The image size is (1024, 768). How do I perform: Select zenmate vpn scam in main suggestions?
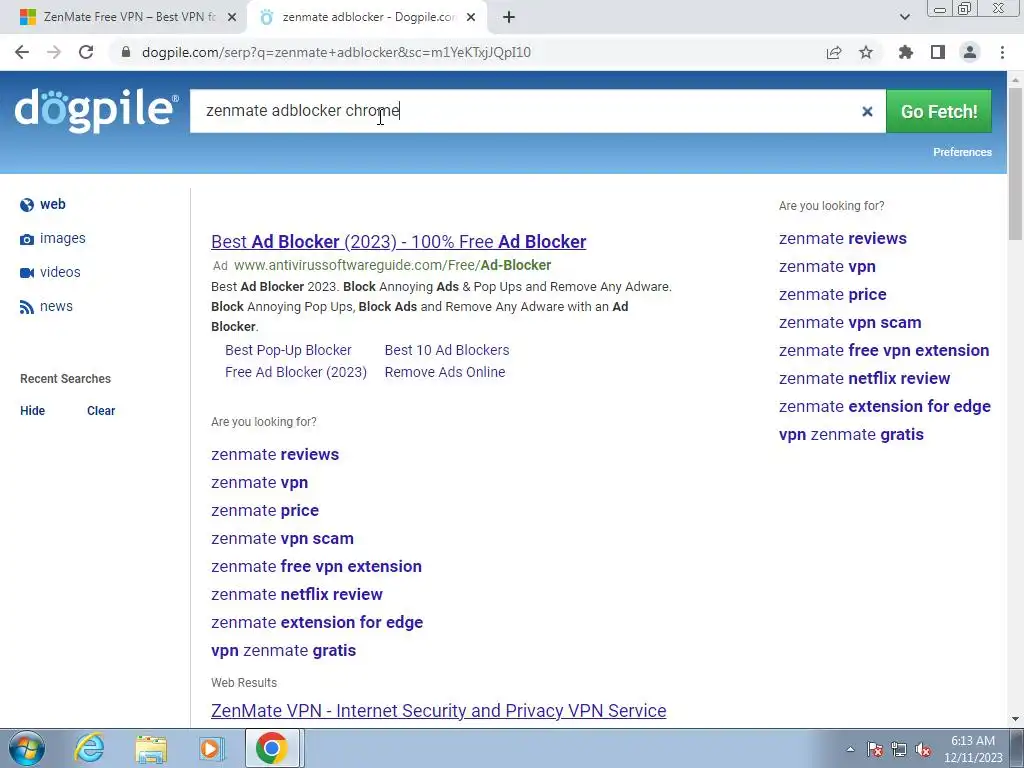tap(282, 539)
